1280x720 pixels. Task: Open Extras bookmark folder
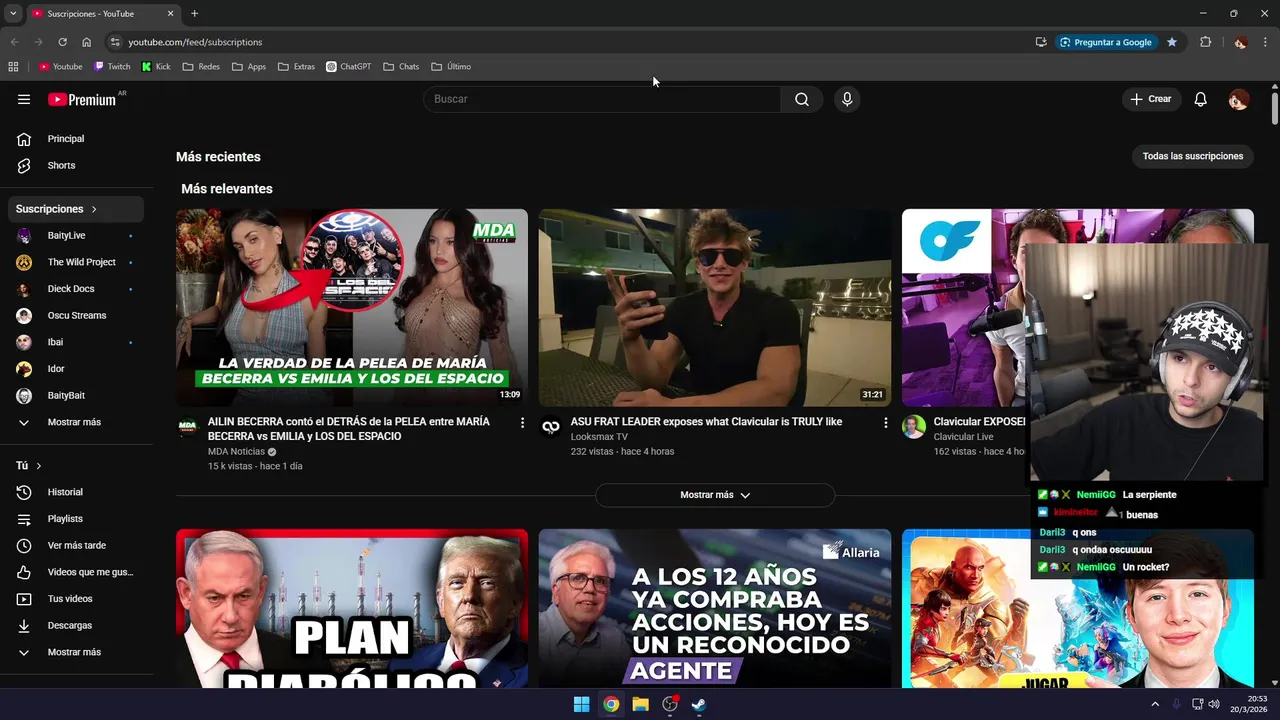click(x=296, y=67)
